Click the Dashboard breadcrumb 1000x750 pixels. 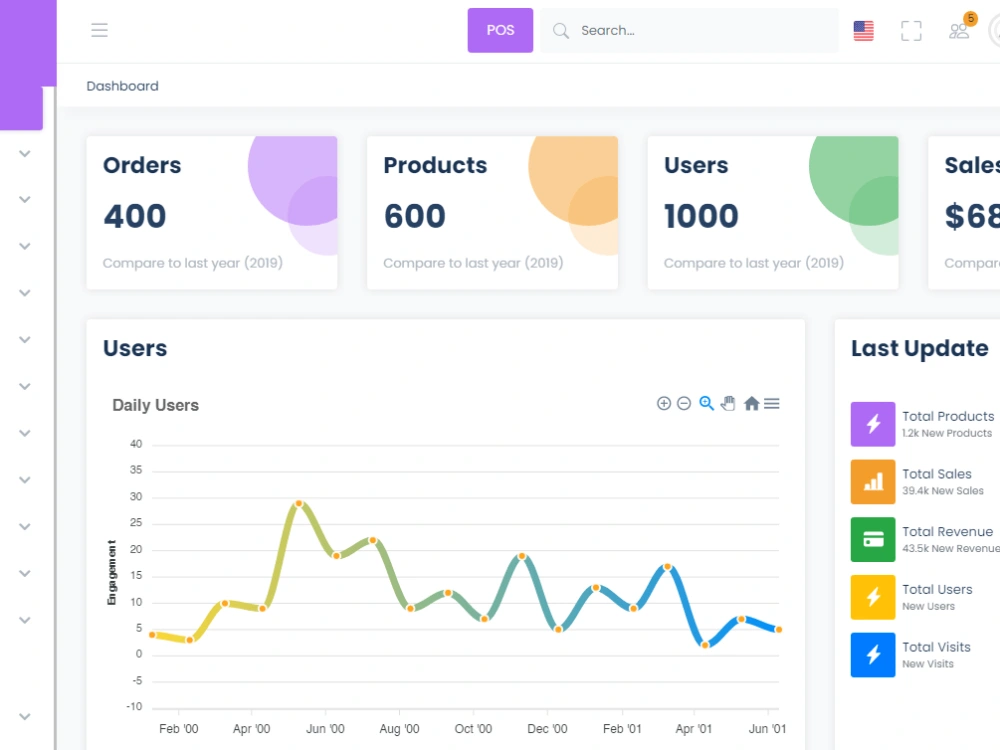click(x=122, y=86)
